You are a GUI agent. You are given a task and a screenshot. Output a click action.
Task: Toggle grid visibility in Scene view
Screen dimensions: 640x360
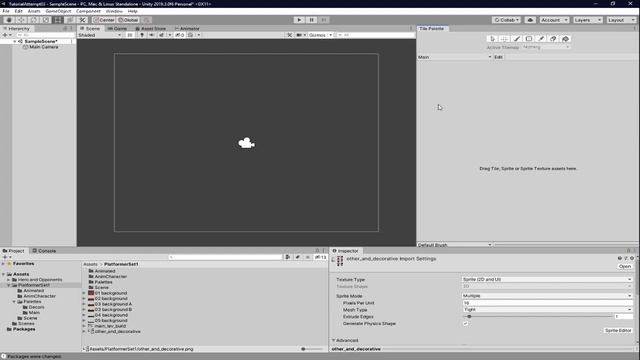(x=191, y=35)
